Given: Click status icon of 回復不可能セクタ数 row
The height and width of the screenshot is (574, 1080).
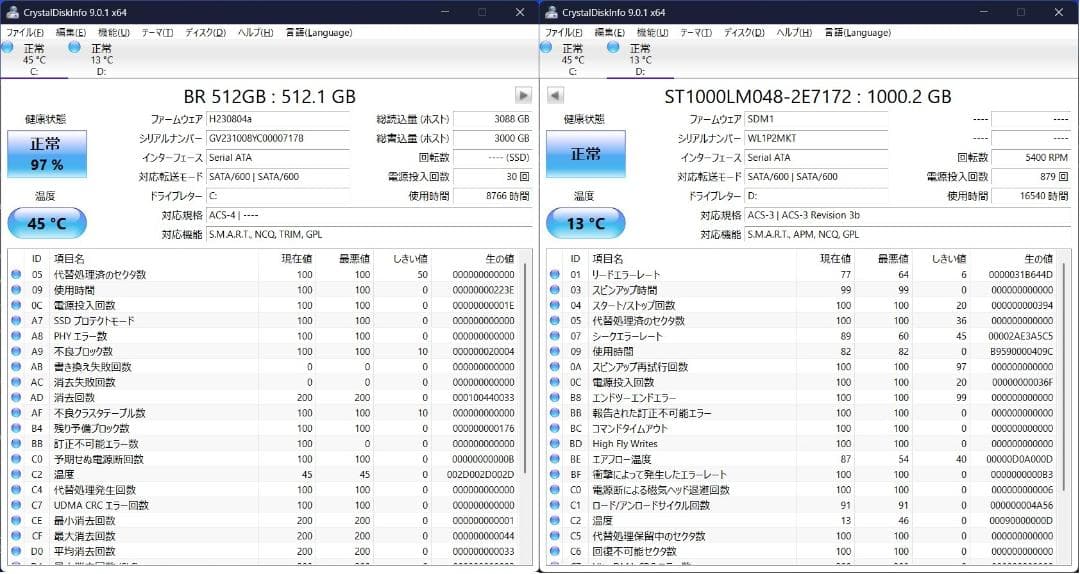Looking at the screenshot, I should [x=554, y=551].
